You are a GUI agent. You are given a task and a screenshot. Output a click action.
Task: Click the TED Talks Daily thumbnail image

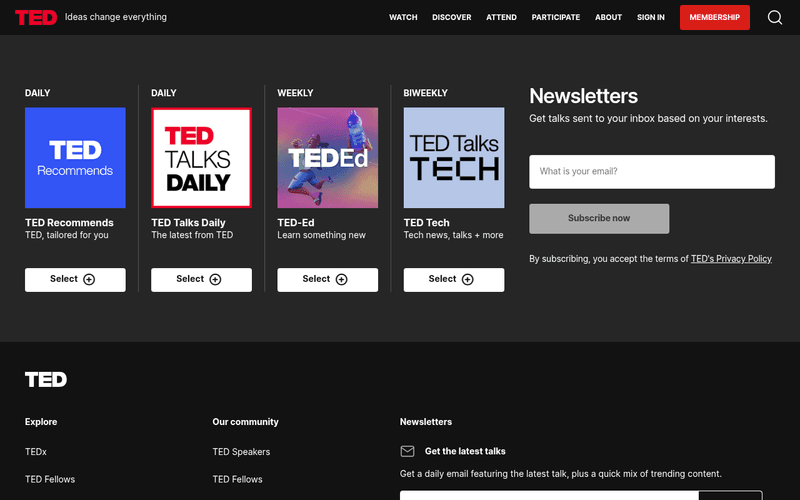201,158
